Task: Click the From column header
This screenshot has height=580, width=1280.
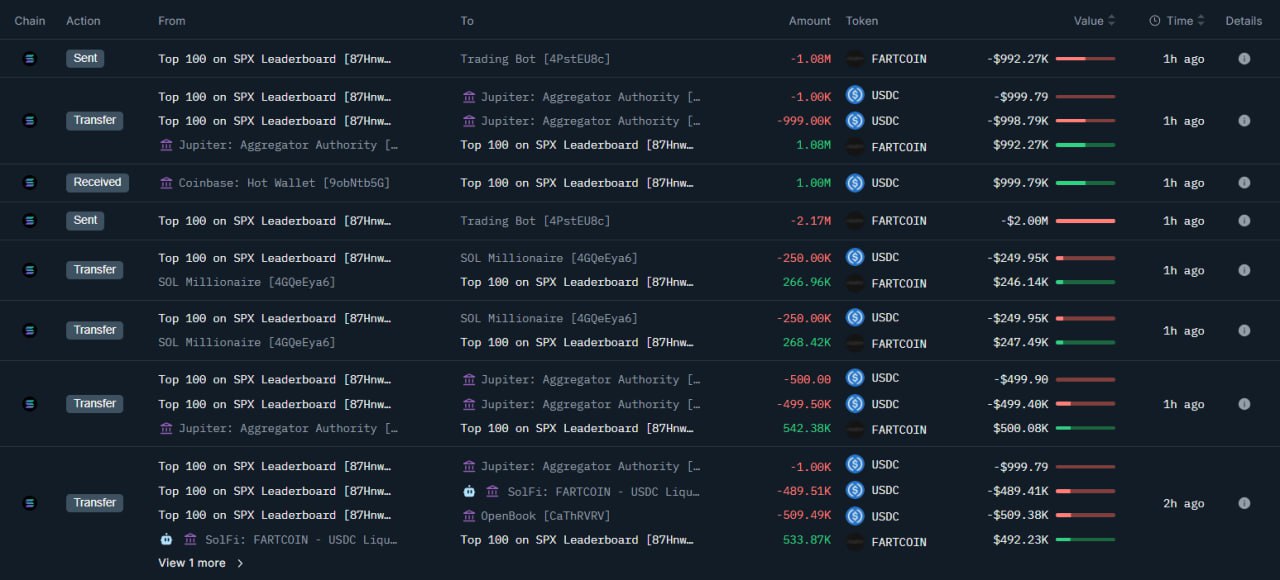Action: tap(172, 21)
